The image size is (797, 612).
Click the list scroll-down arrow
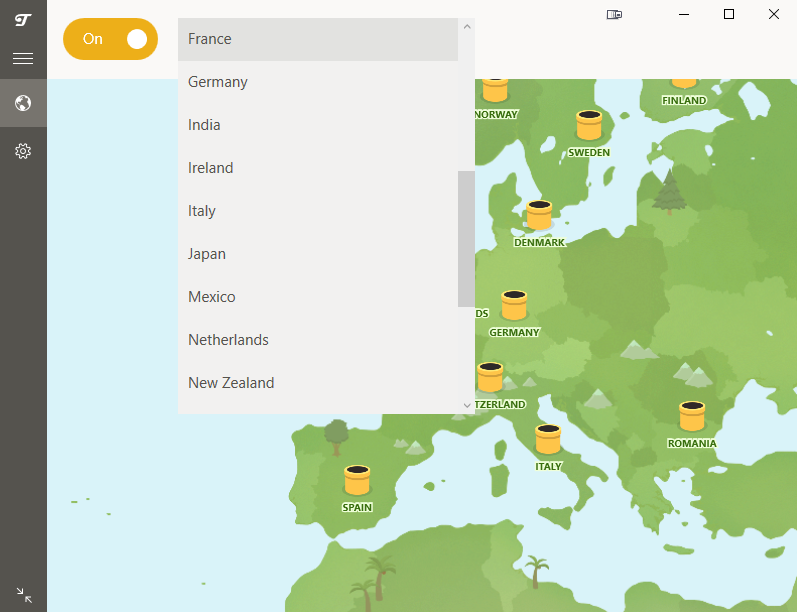[x=467, y=405]
